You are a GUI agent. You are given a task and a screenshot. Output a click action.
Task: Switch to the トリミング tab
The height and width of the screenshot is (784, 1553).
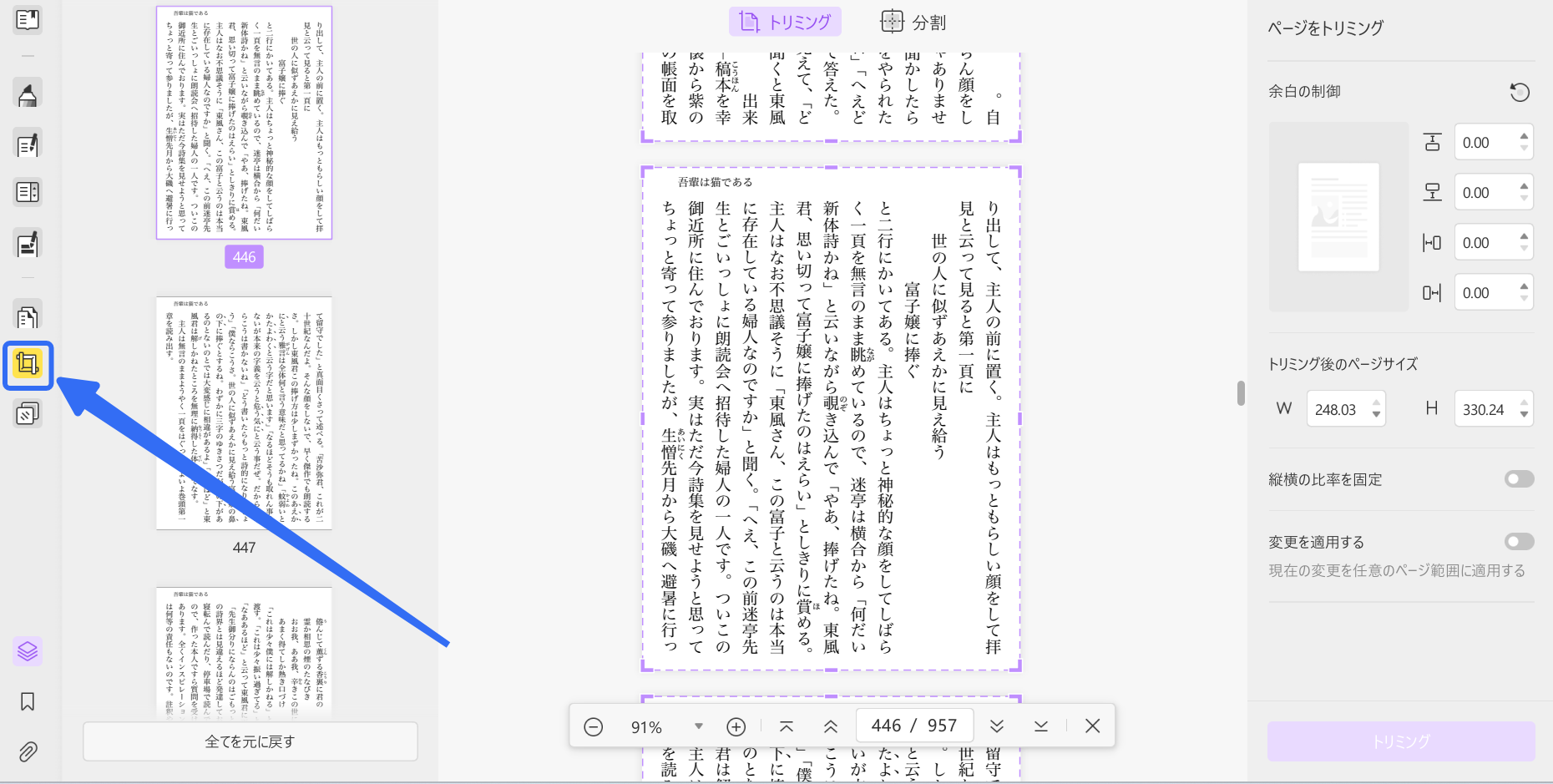click(785, 22)
